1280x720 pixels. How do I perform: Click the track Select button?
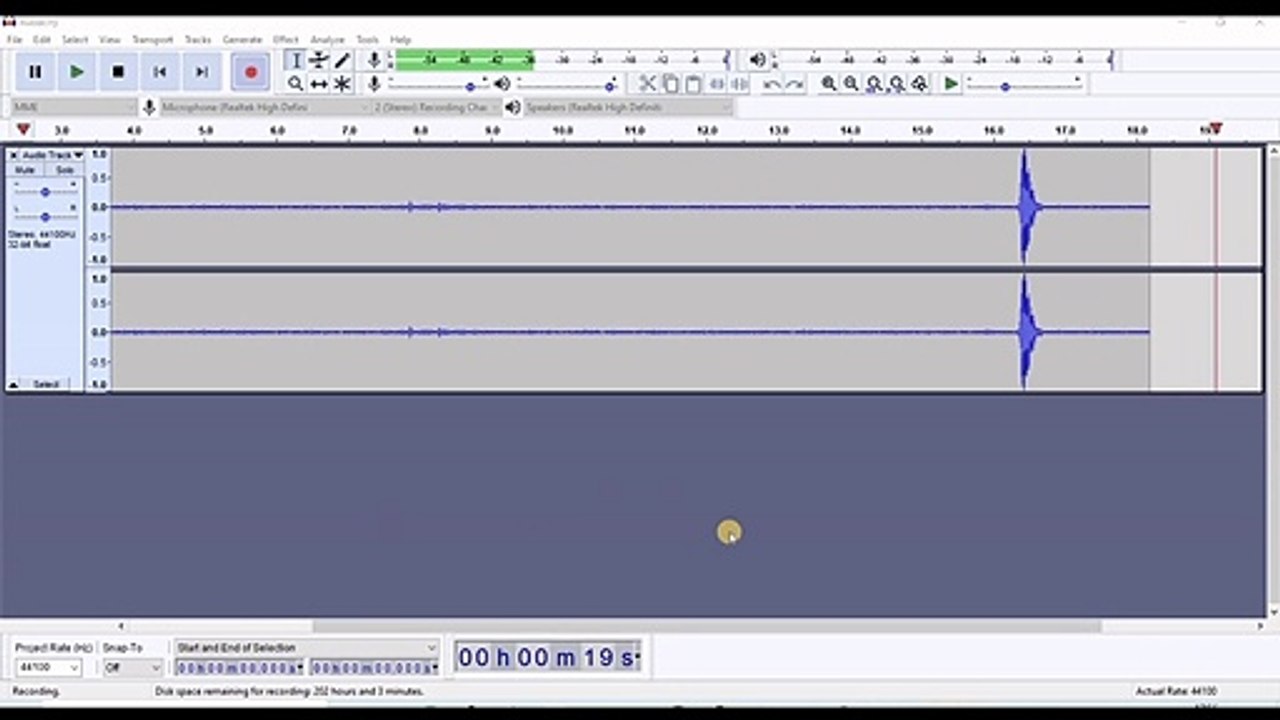(x=46, y=384)
